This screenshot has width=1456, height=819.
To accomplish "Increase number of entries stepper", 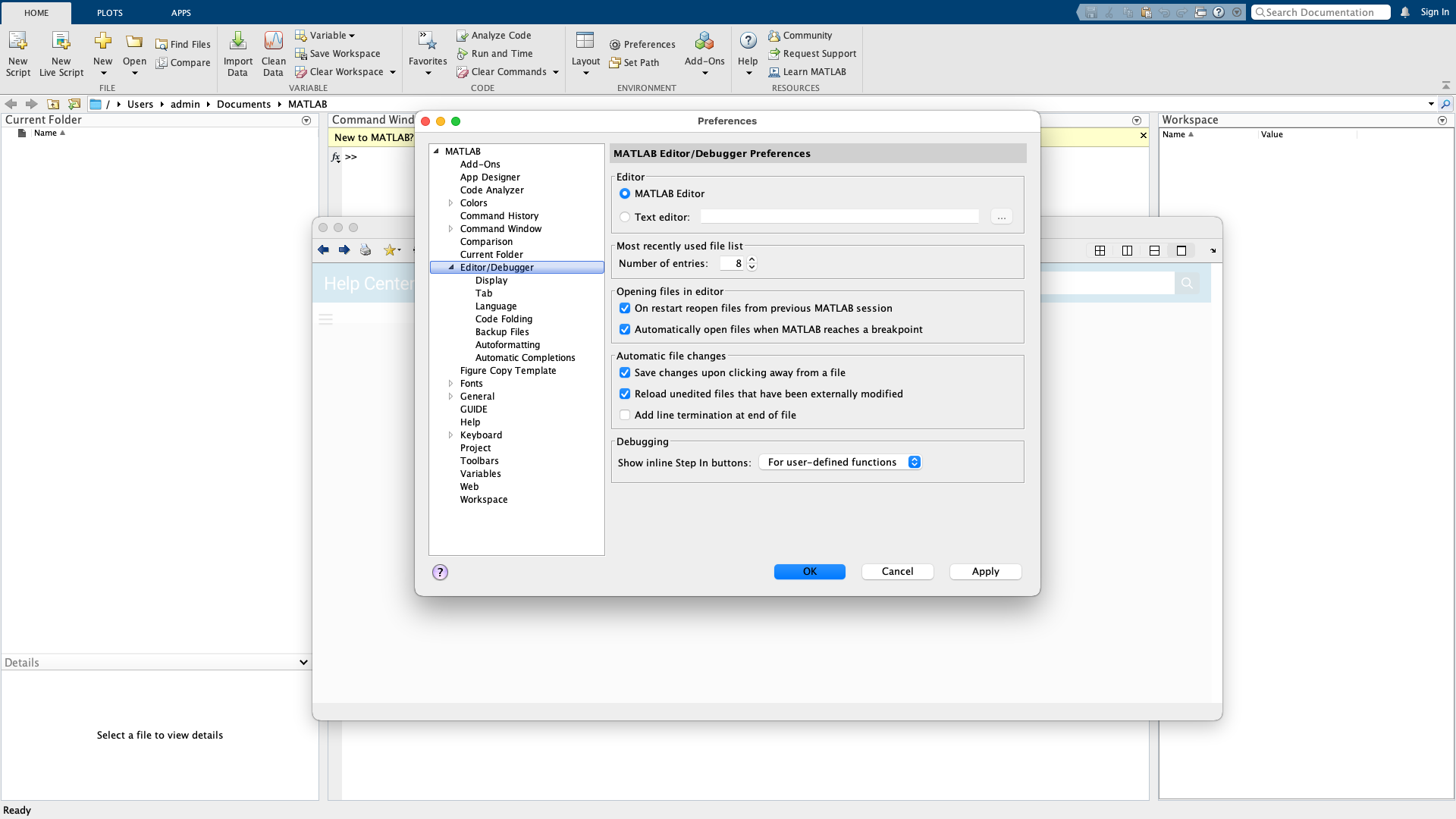I will [x=752, y=260].
